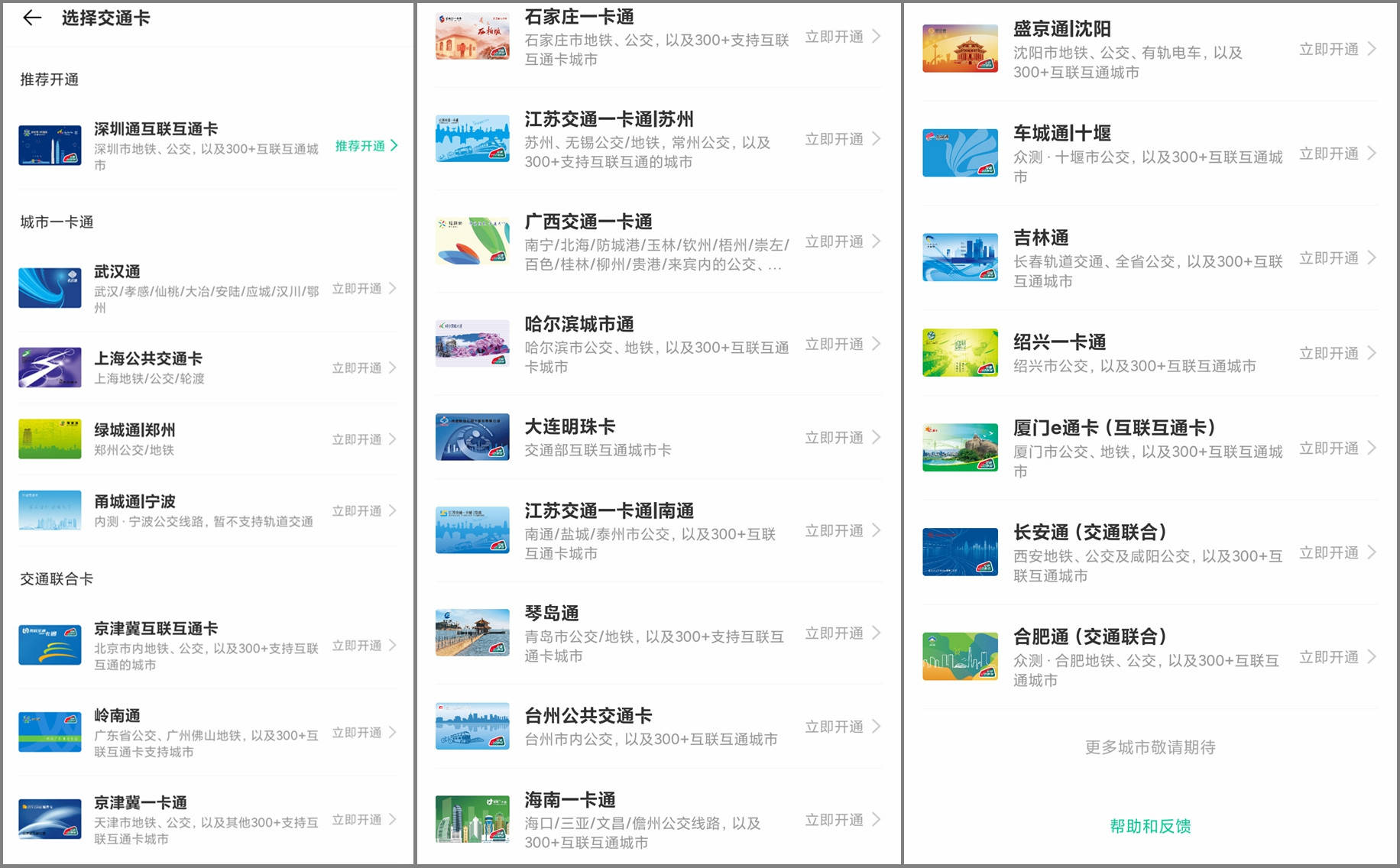Click 立即开通 for 合肥通 (交通联合)
Viewport: 1400px width, 868px height.
click(1330, 656)
